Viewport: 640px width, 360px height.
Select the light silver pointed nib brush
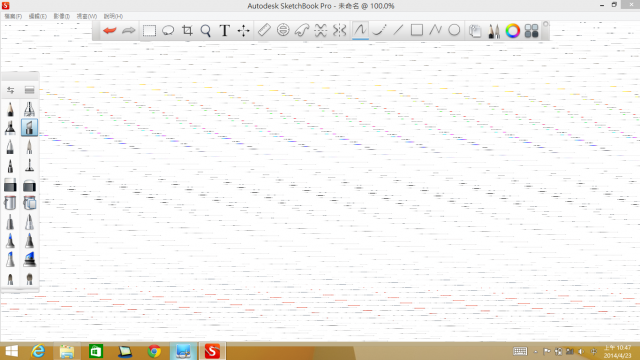click(x=29, y=222)
